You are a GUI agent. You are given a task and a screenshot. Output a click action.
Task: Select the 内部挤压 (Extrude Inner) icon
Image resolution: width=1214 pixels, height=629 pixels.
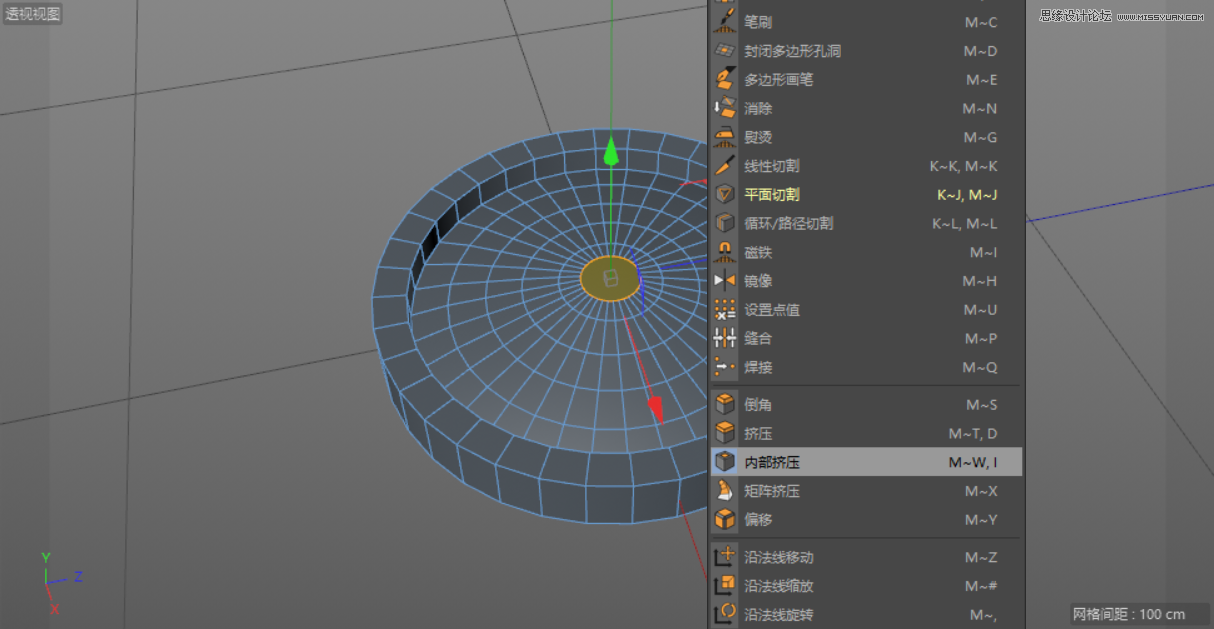tap(724, 461)
